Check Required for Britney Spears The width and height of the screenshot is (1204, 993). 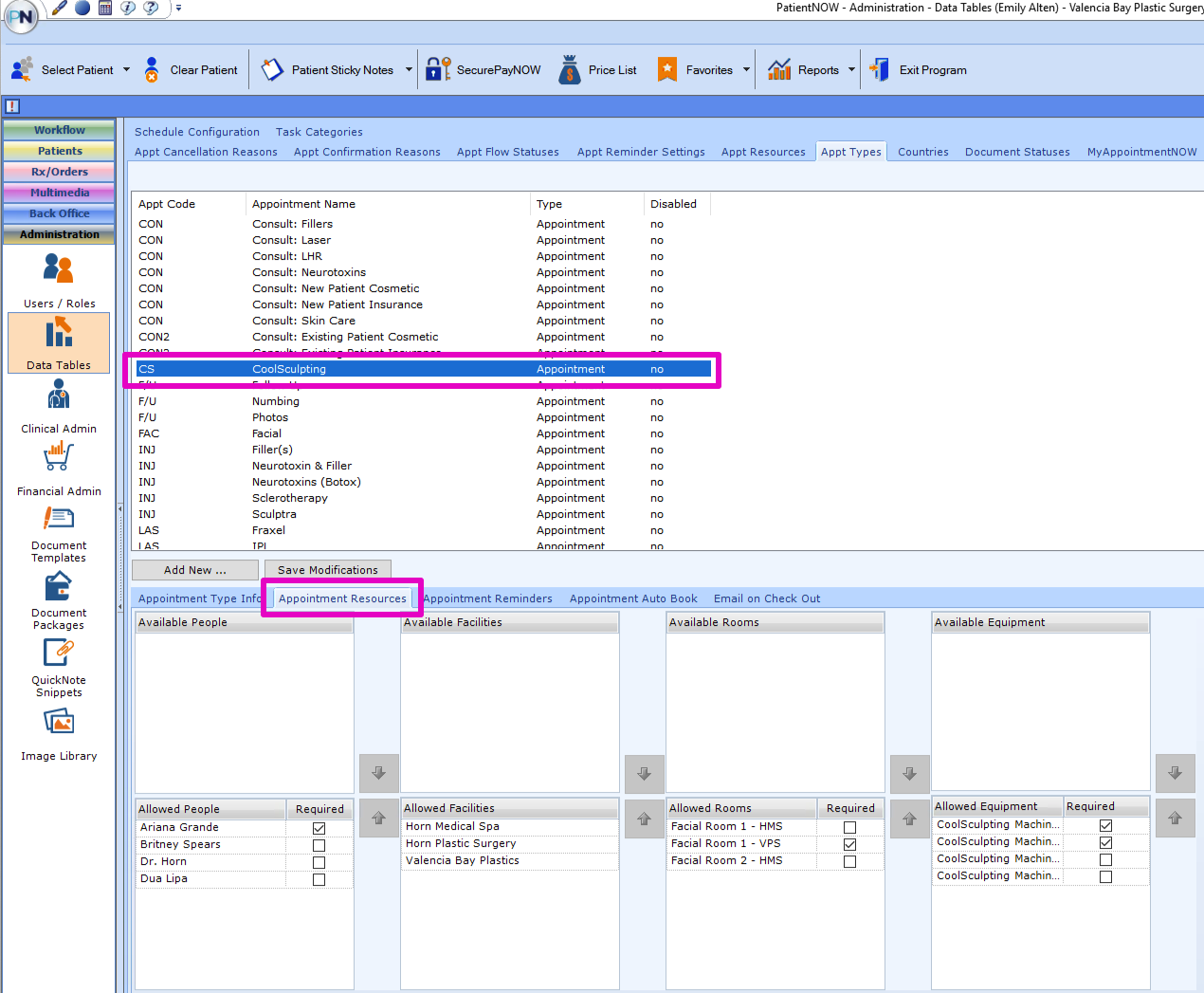point(319,845)
